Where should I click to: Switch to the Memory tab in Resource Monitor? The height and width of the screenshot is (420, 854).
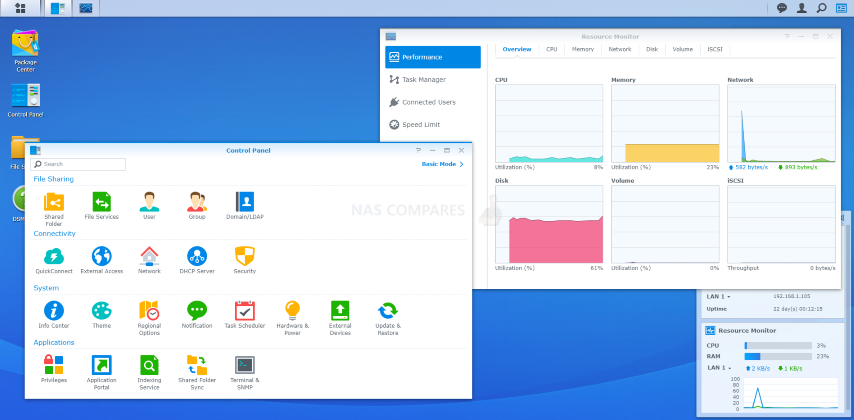pos(583,49)
